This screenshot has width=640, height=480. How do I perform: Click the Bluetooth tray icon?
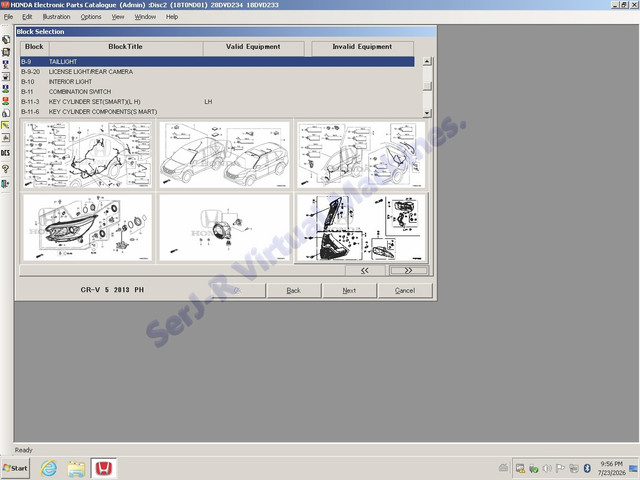[x=587, y=469]
